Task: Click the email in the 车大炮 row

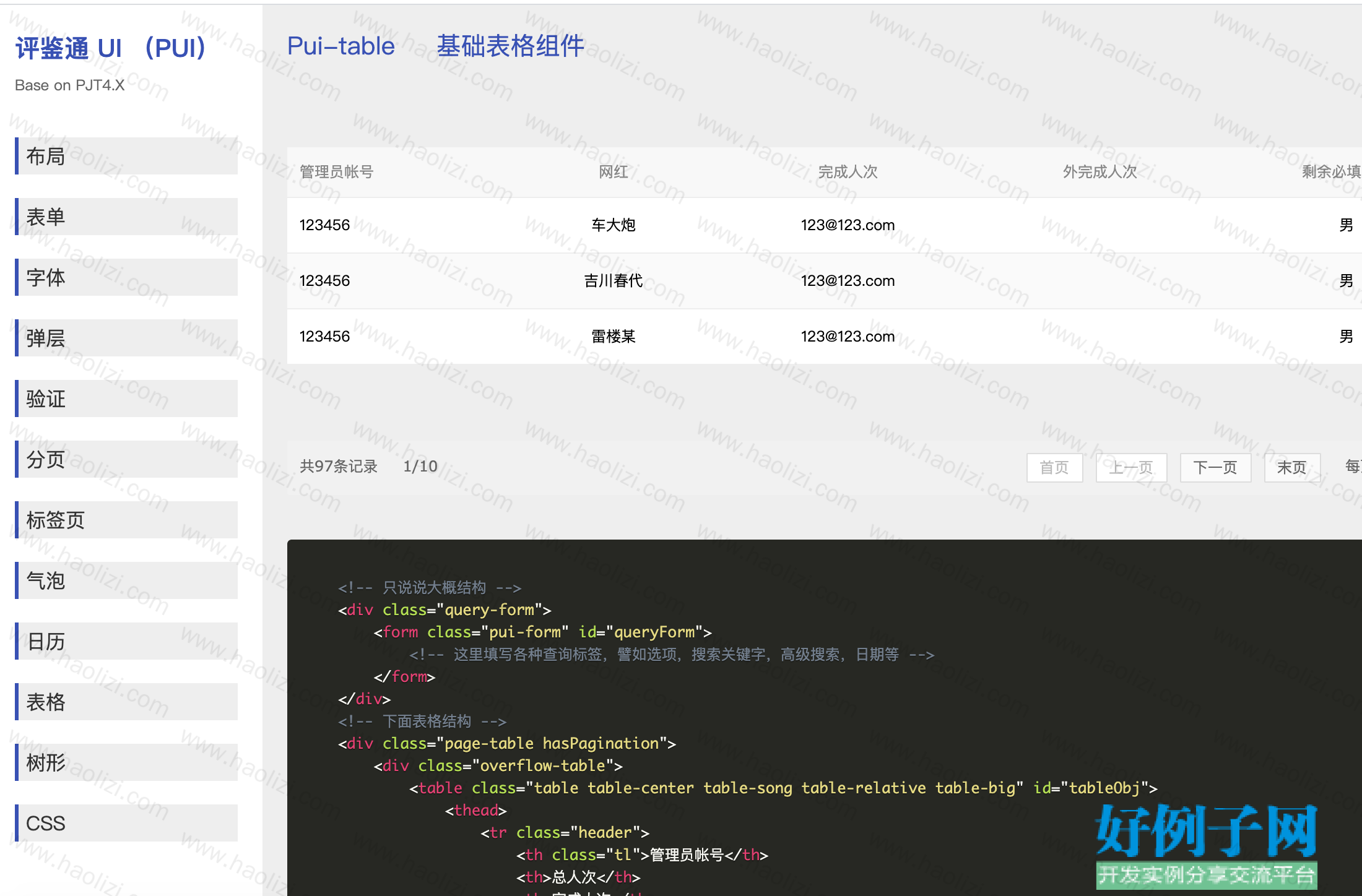Action: click(x=848, y=225)
